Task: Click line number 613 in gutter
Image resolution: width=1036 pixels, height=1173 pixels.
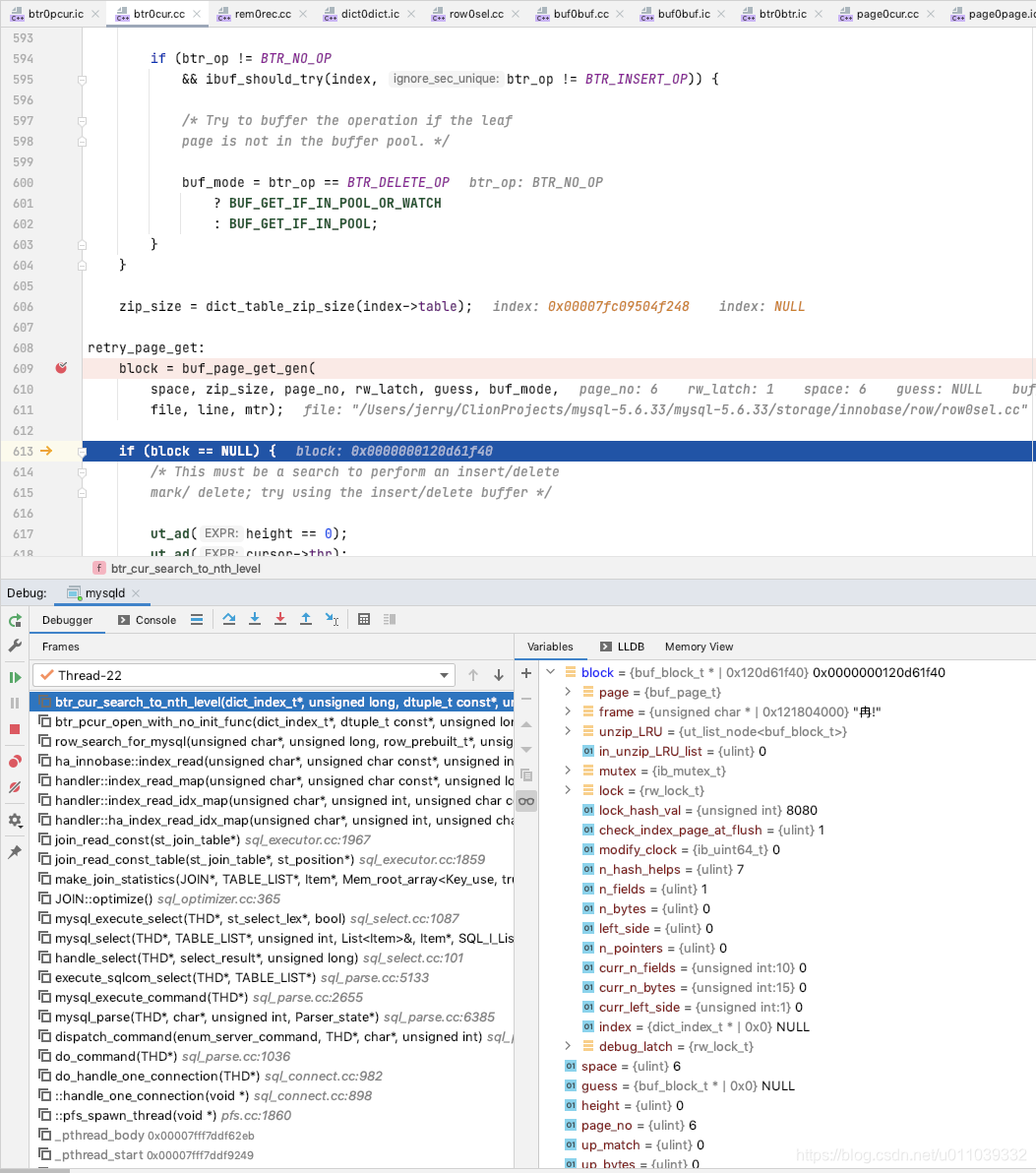Action: [23, 451]
